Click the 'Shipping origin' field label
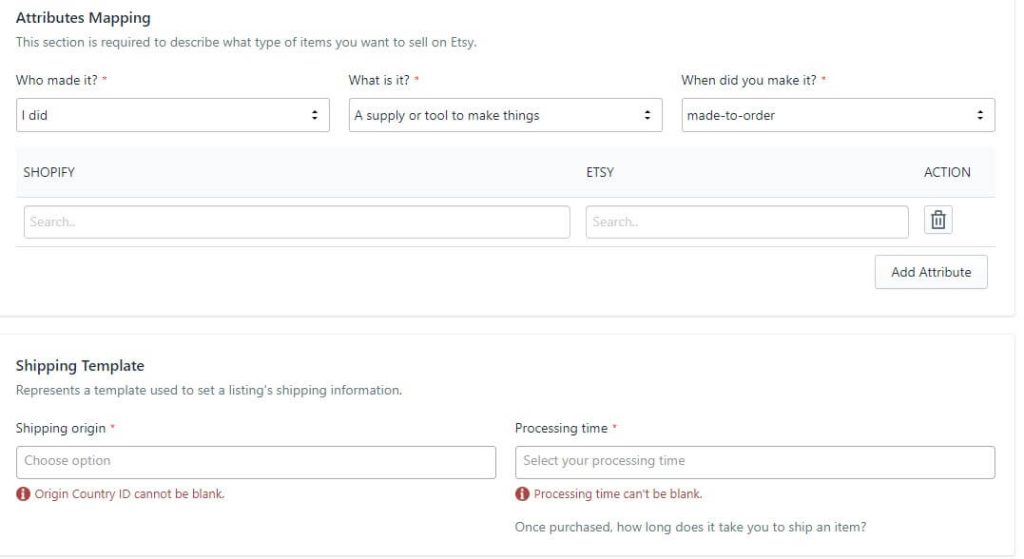The width and height of the screenshot is (1024, 559). 61,428
